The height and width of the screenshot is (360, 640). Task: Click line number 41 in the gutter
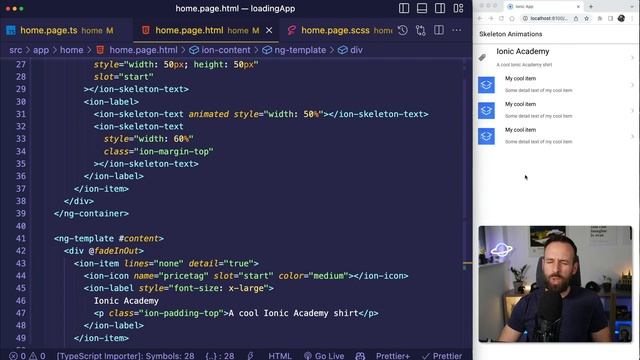click(21, 238)
